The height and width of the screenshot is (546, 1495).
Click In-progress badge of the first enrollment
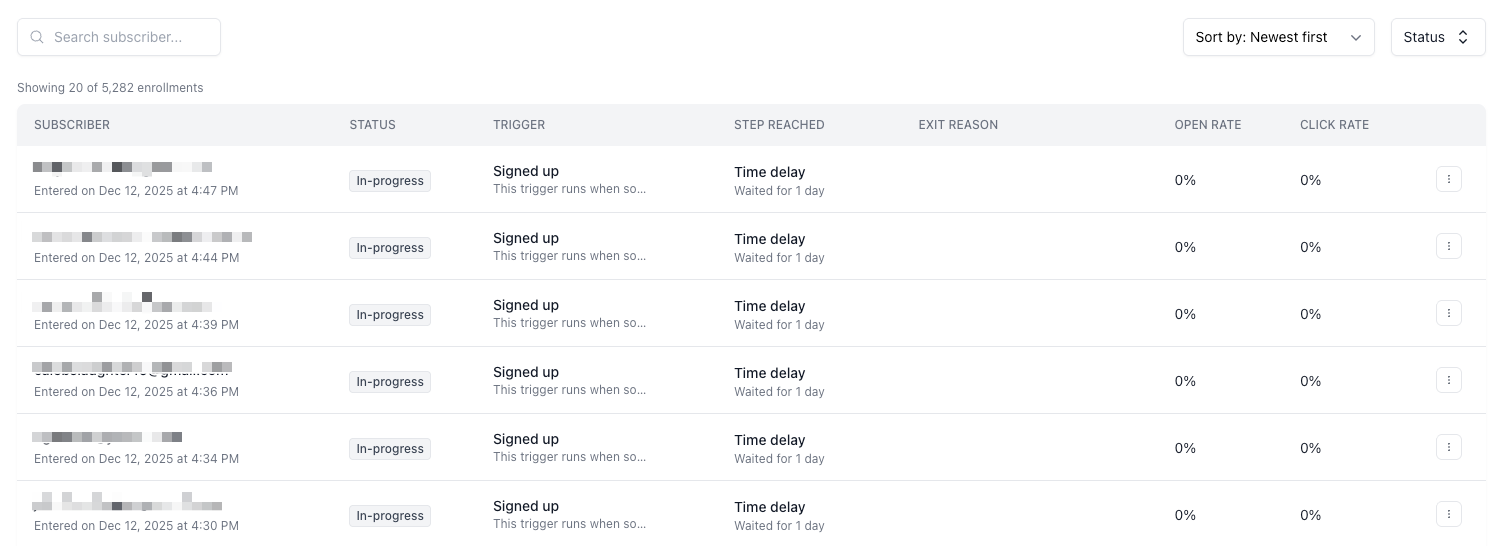point(390,181)
